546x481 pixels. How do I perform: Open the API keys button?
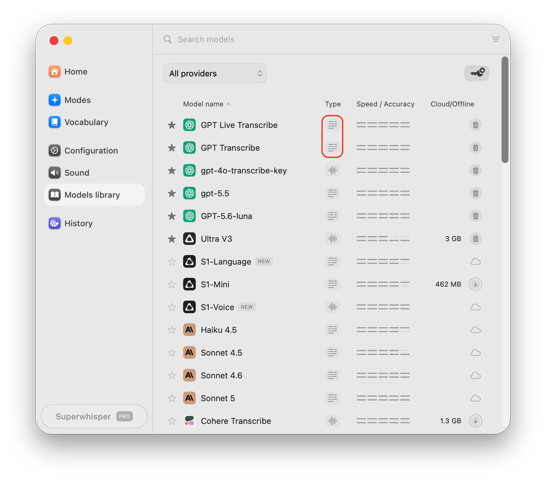click(x=476, y=73)
